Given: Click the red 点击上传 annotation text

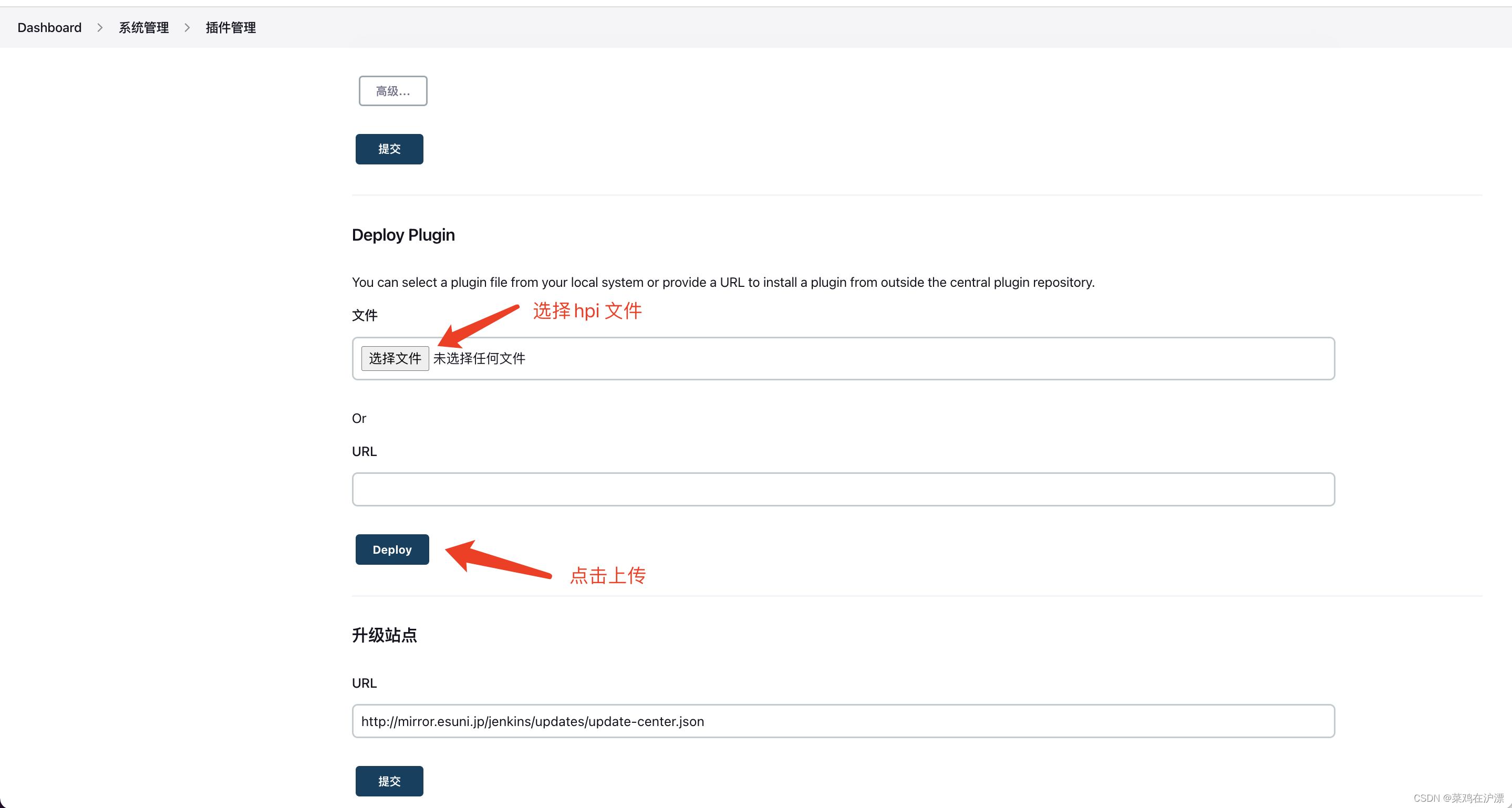Looking at the screenshot, I should pyautogui.click(x=607, y=576).
